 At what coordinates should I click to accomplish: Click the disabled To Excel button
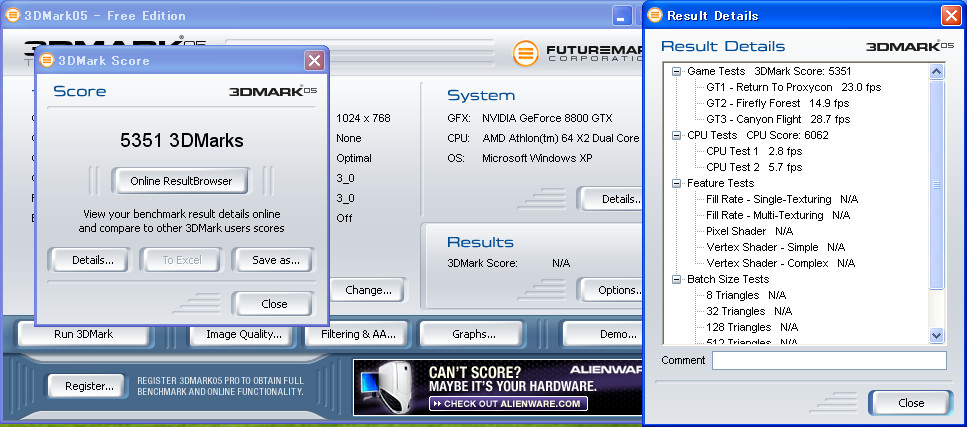click(181, 260)
